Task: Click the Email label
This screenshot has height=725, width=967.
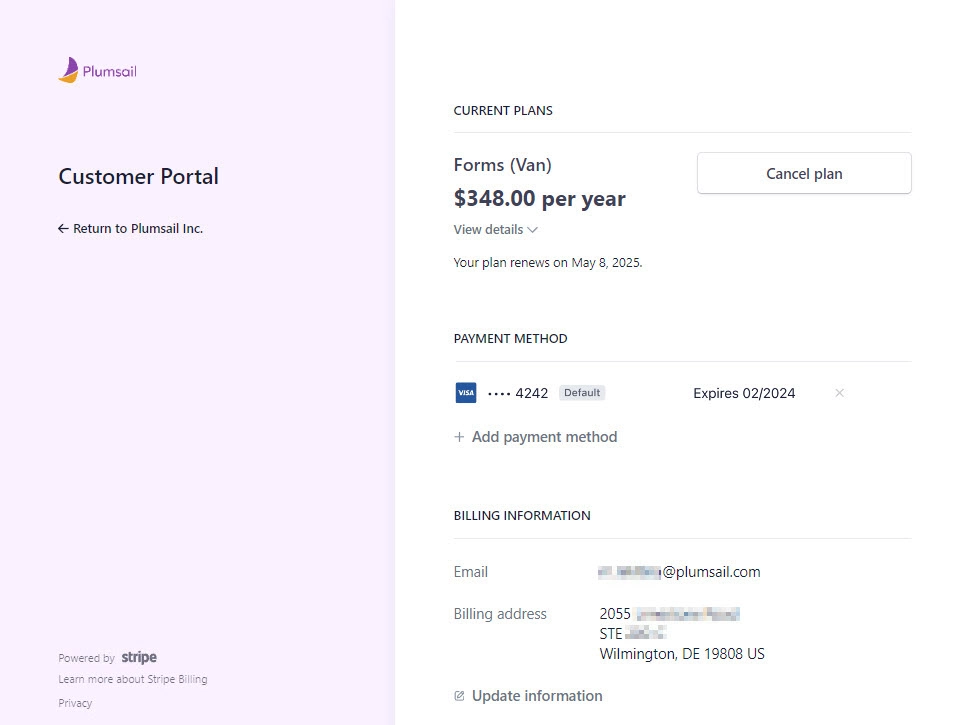Action: tap(471, 572)
